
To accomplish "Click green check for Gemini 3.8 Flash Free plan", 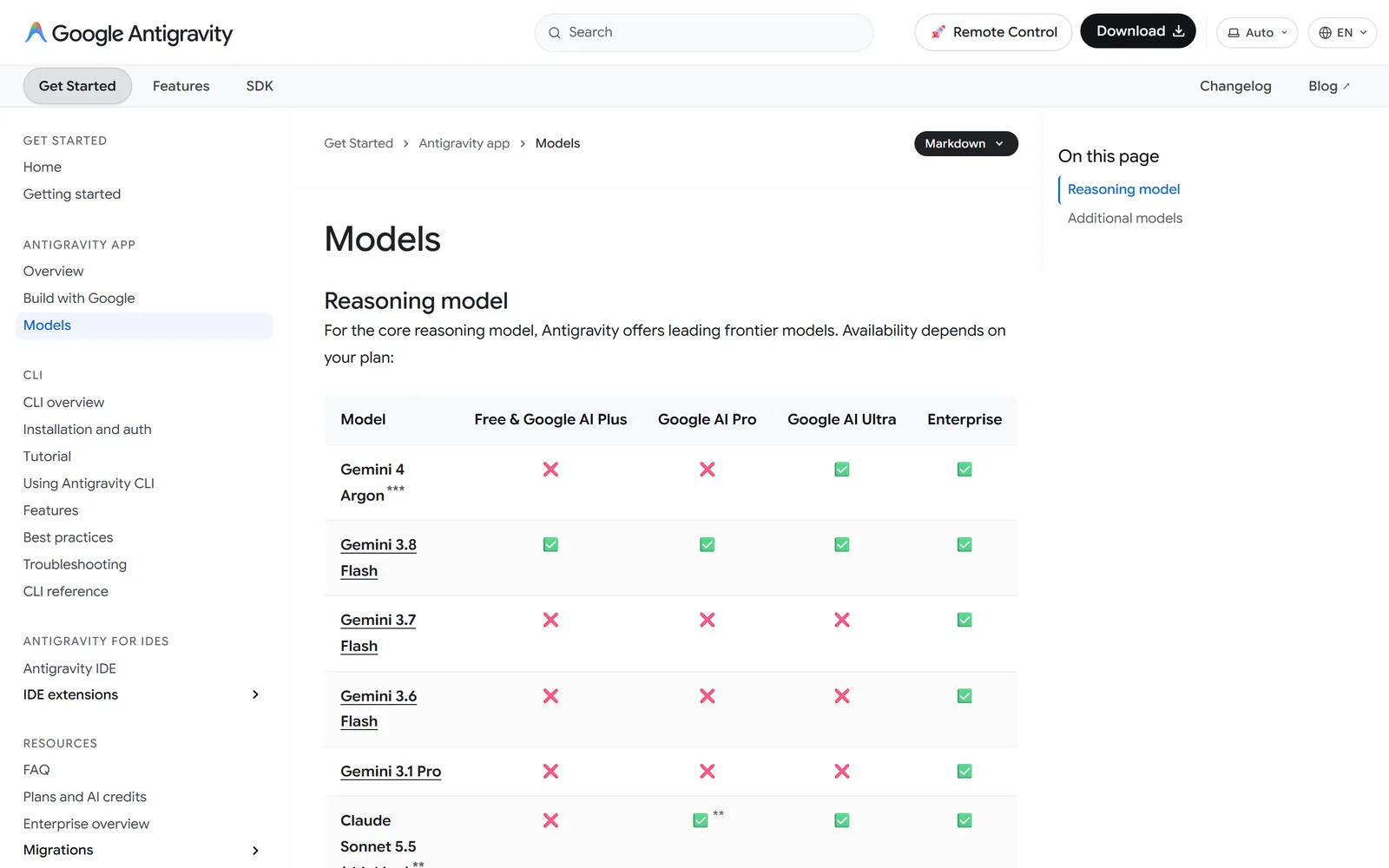I will 550,545.
